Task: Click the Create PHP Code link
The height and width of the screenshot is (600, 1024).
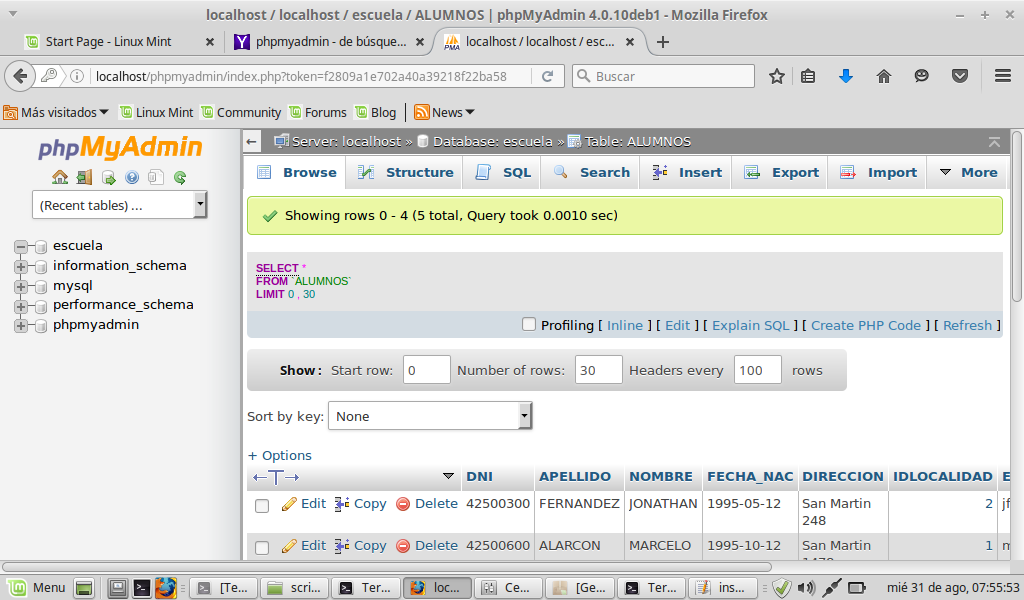Action: pos(866,325)
